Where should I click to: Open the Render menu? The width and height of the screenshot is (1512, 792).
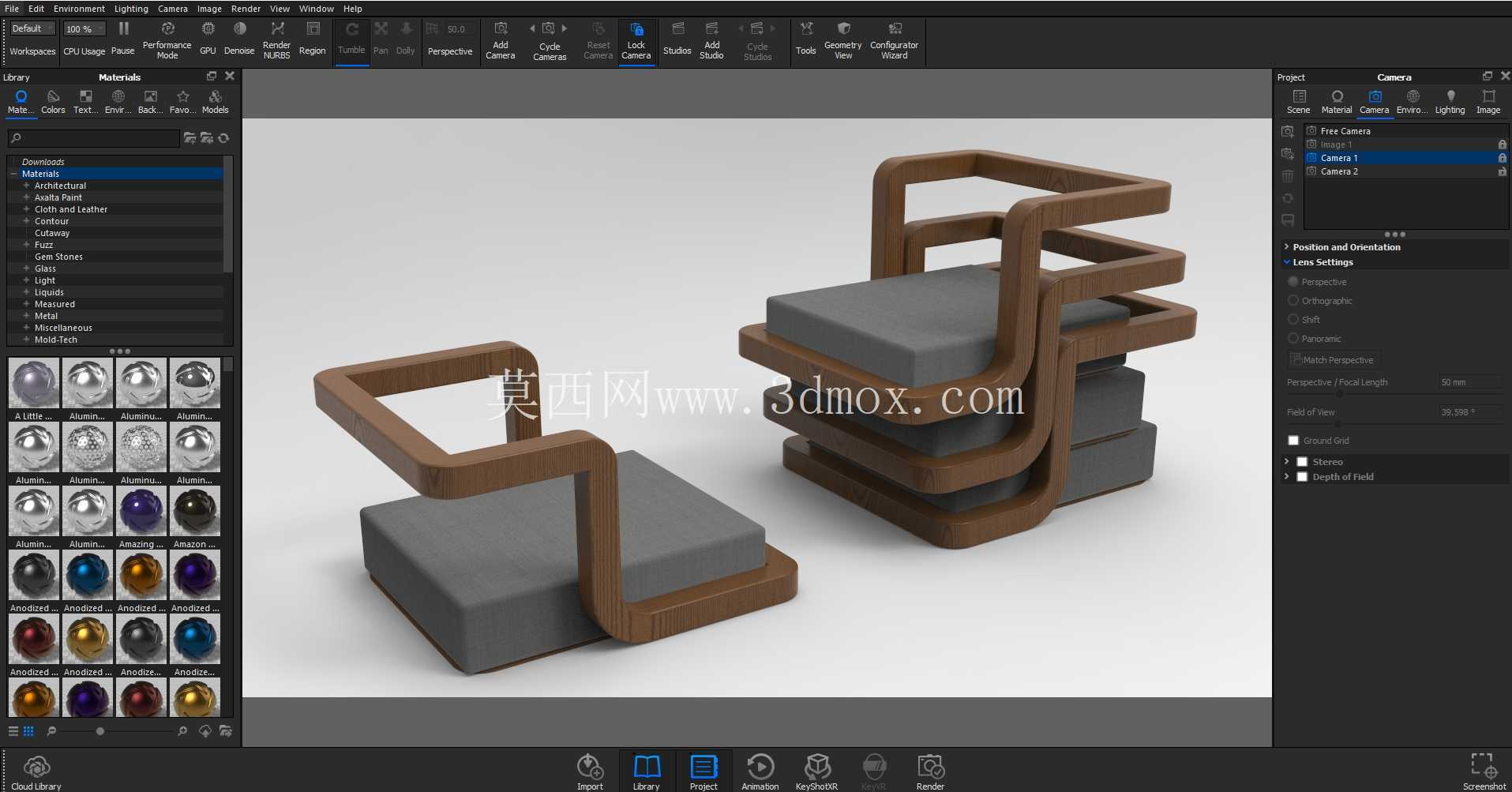pyautogui.click(x=246, y=9)
